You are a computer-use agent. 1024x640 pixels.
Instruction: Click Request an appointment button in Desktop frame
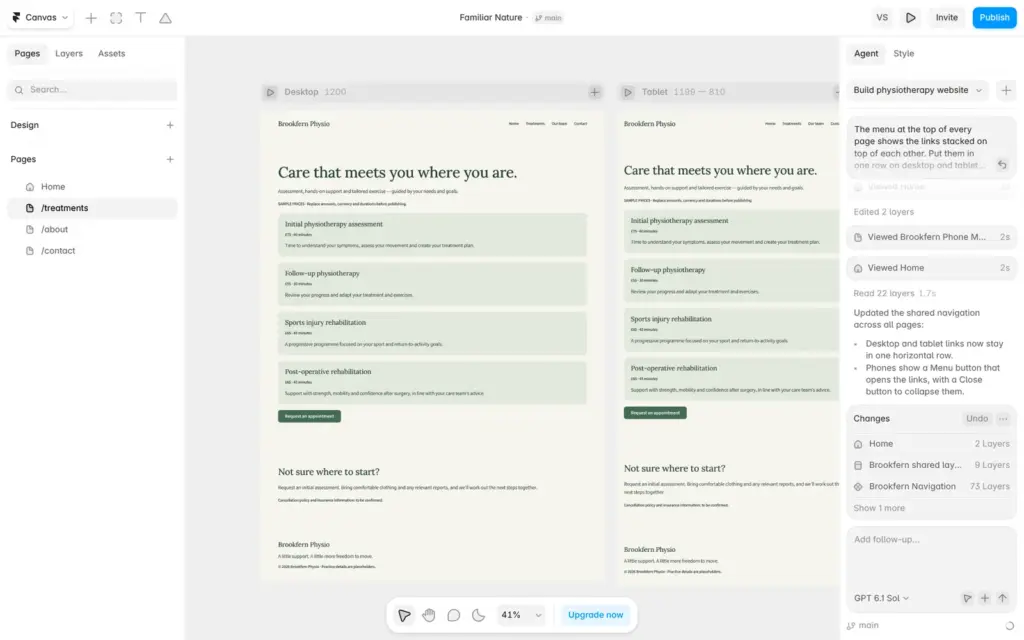tap(309, 416)
